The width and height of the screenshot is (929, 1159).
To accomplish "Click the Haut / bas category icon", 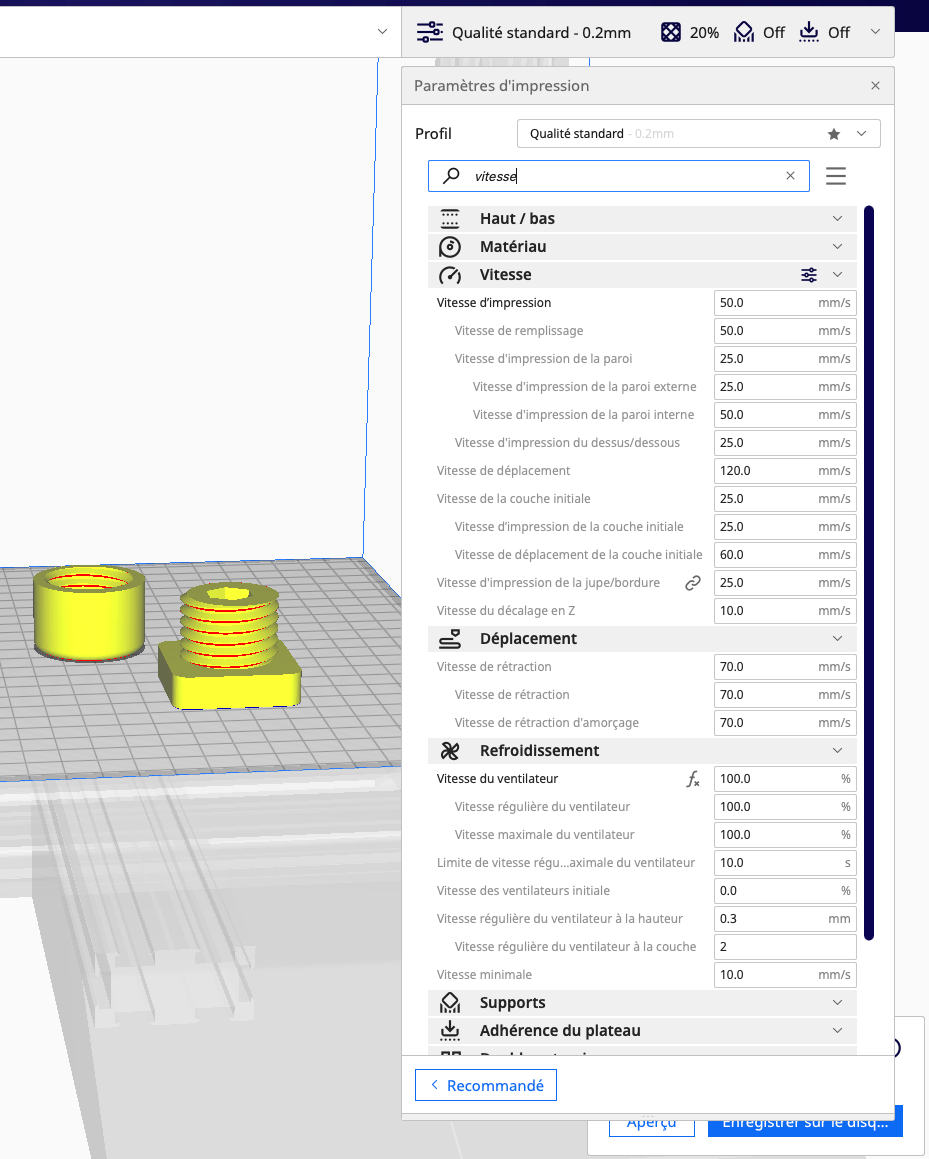I will pos(450,219).
